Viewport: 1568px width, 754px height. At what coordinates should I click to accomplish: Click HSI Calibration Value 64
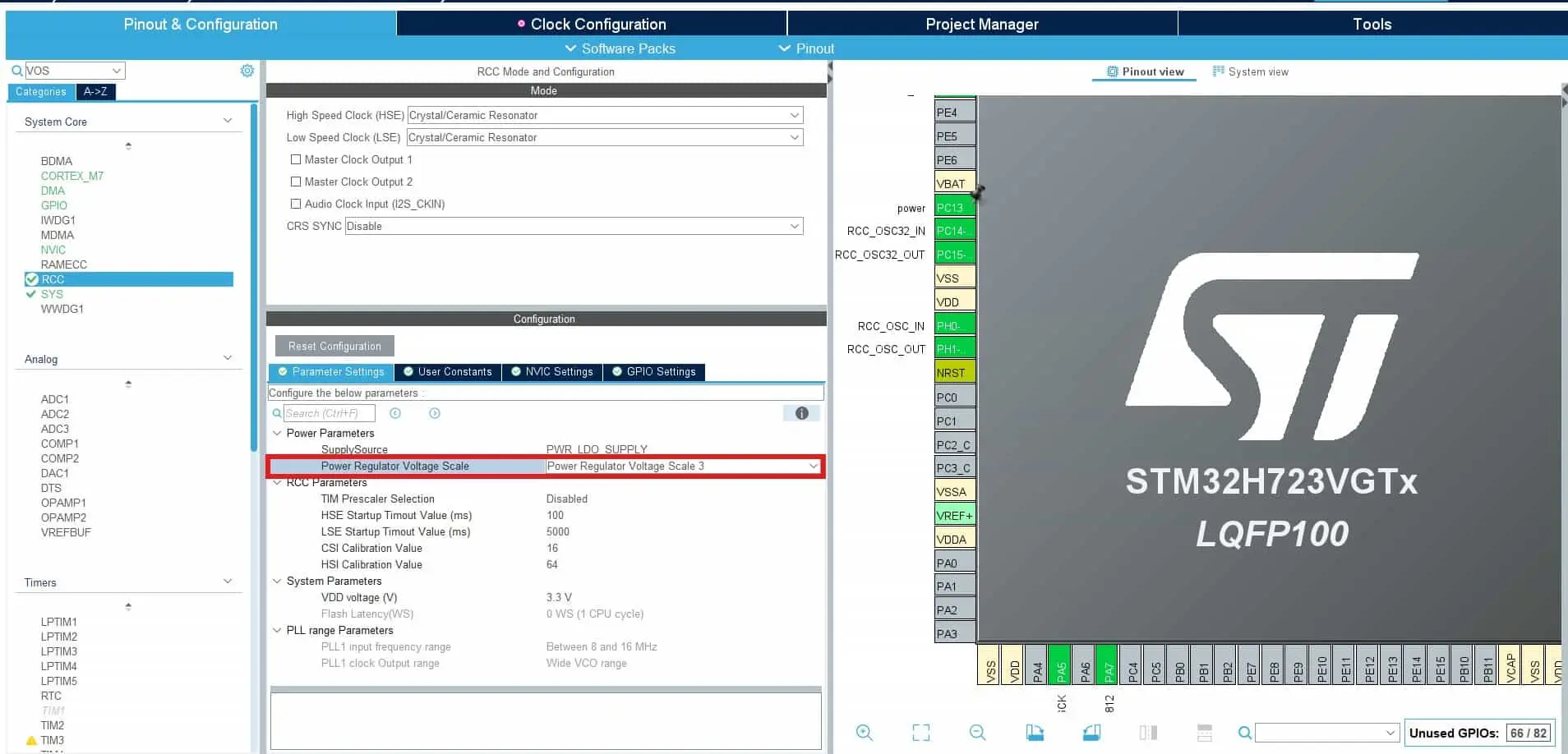coord(552,564)
